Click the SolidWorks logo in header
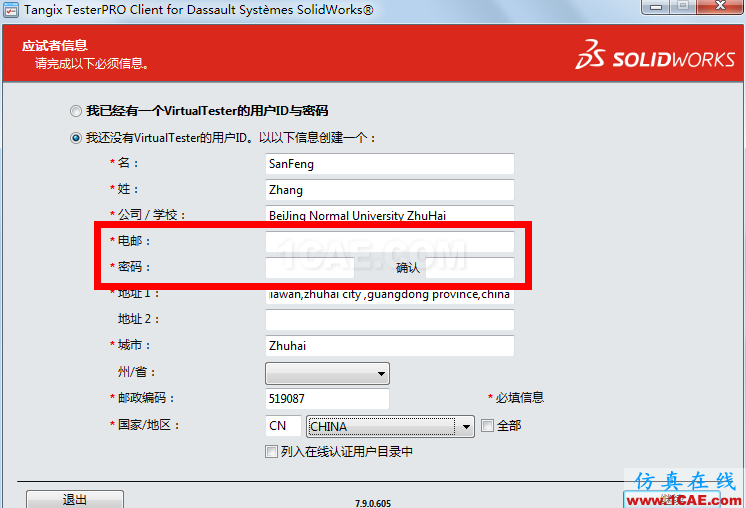The width and height of the screenshot is (746, 508). (655, 54)
